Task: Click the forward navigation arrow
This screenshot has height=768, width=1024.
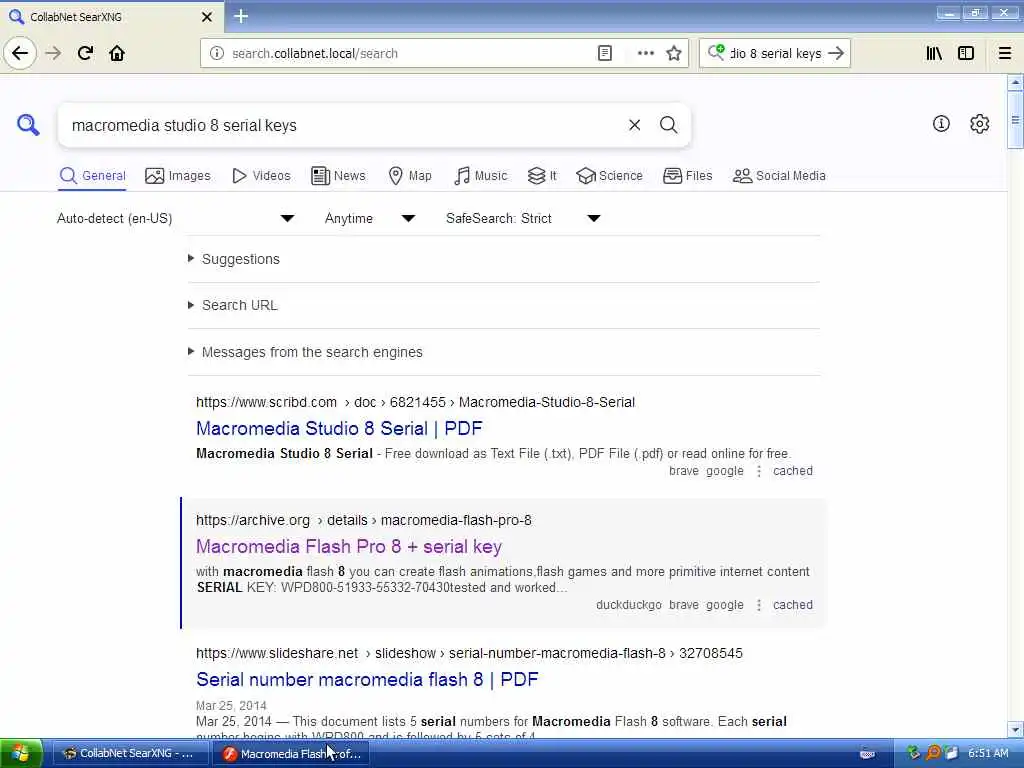Action: (x=53, y=53)
